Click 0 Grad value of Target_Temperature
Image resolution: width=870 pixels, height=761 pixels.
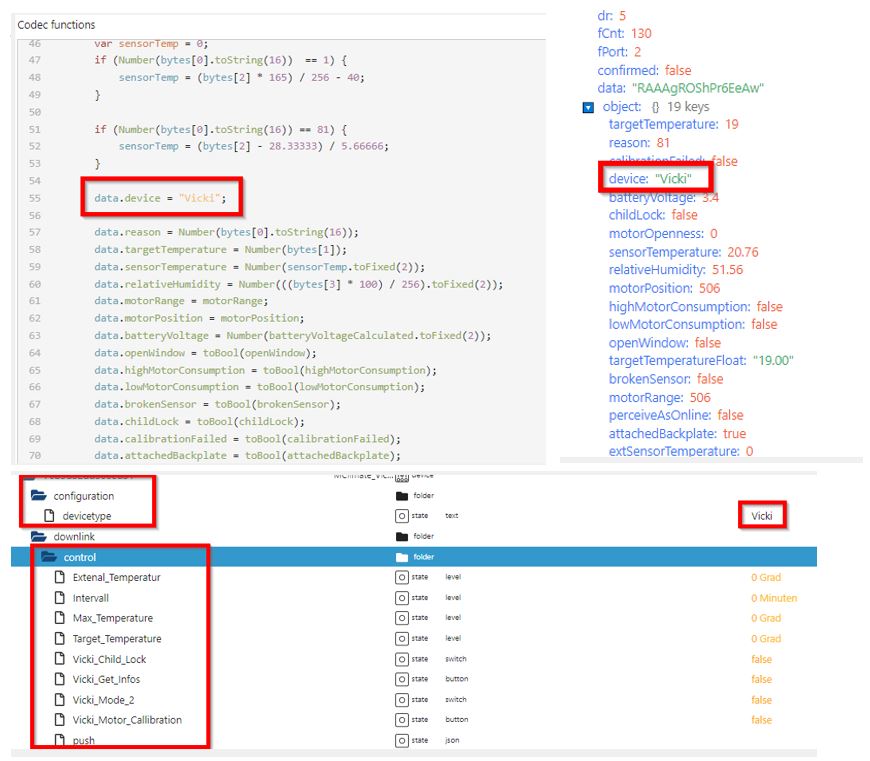766,638
